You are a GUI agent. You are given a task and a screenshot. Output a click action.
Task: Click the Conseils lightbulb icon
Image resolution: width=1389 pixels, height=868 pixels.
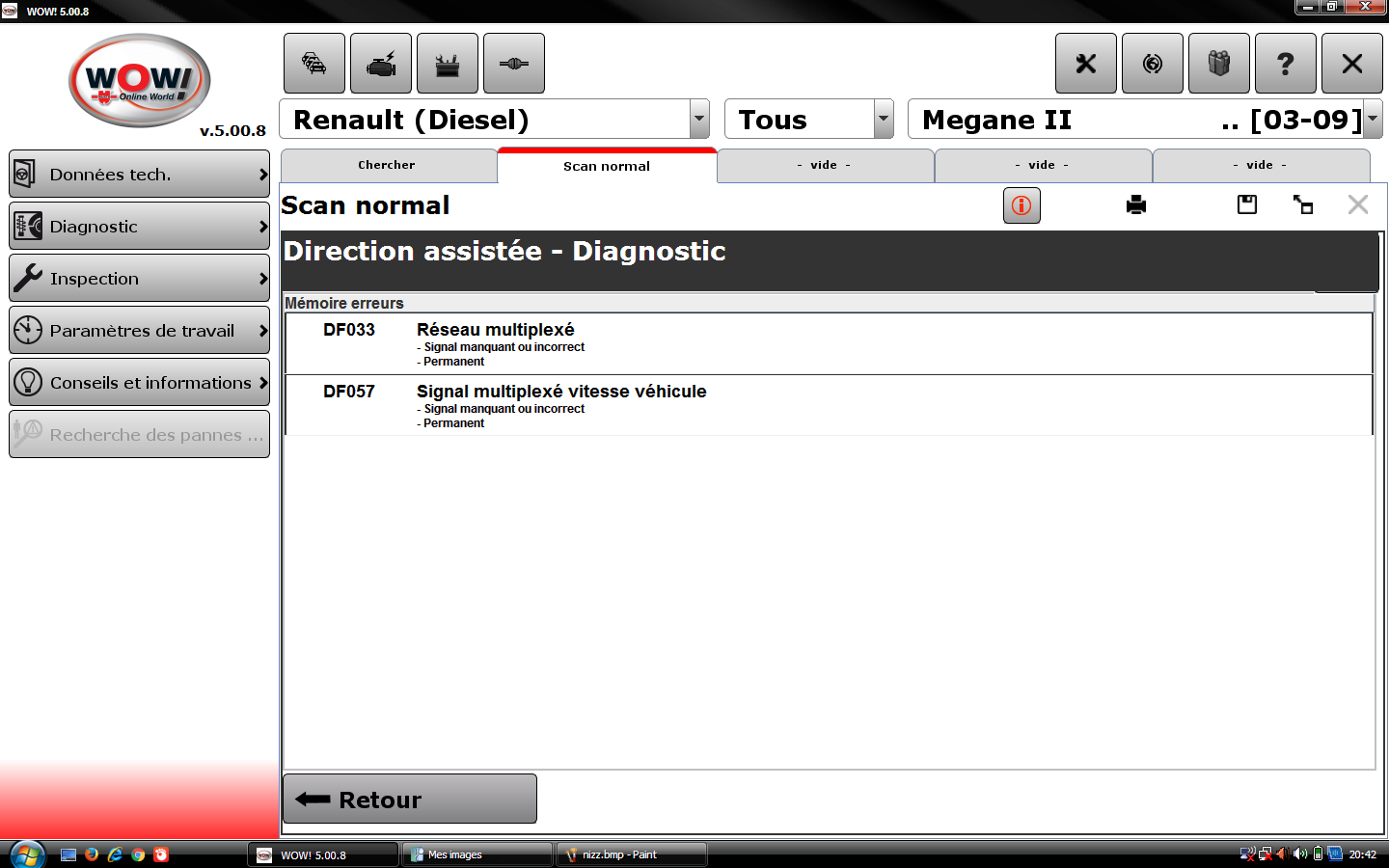(28, 383)
